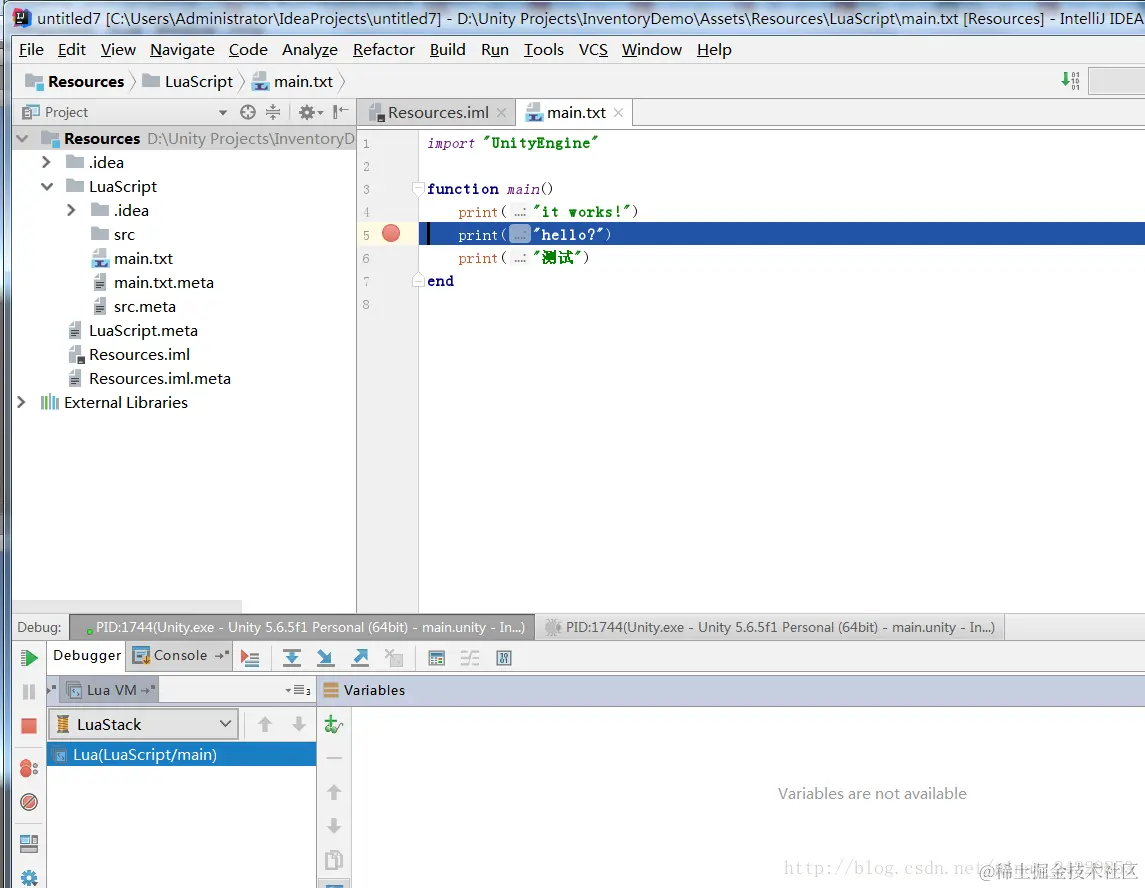Image resolution: width=1145 pixels, height=888 pixels.
Task: Open the Navigate menu
Action: pyautogui.click(x=182, y=50)
